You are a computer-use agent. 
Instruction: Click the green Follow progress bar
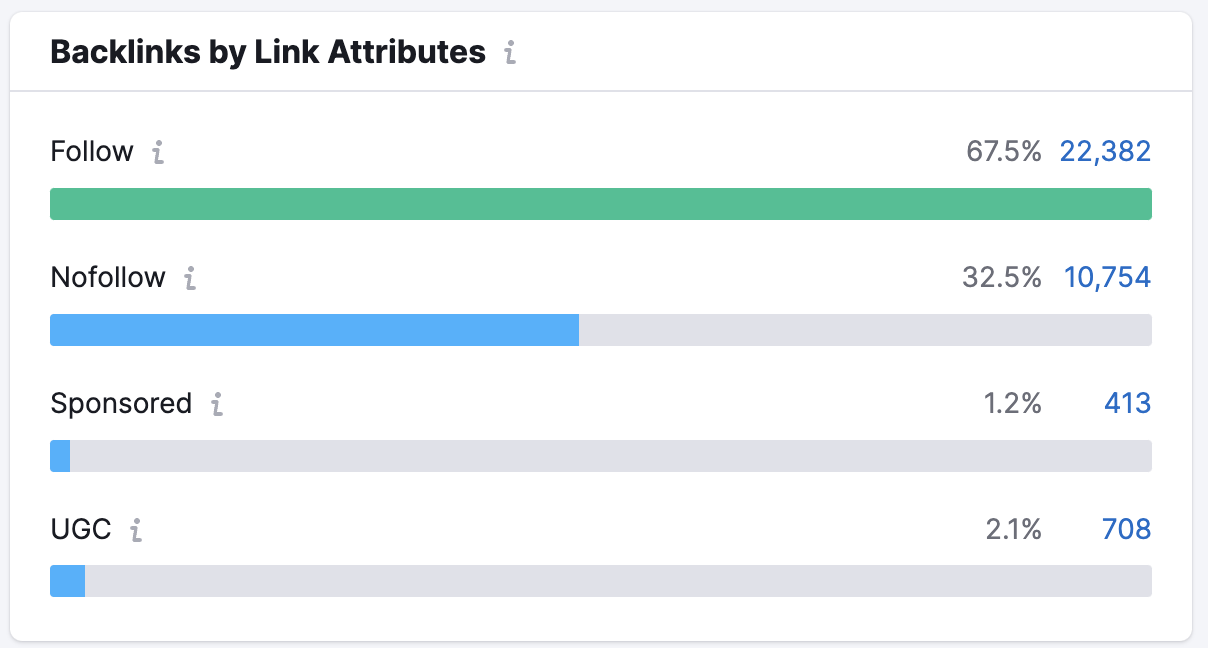click(x=600, y=203)
